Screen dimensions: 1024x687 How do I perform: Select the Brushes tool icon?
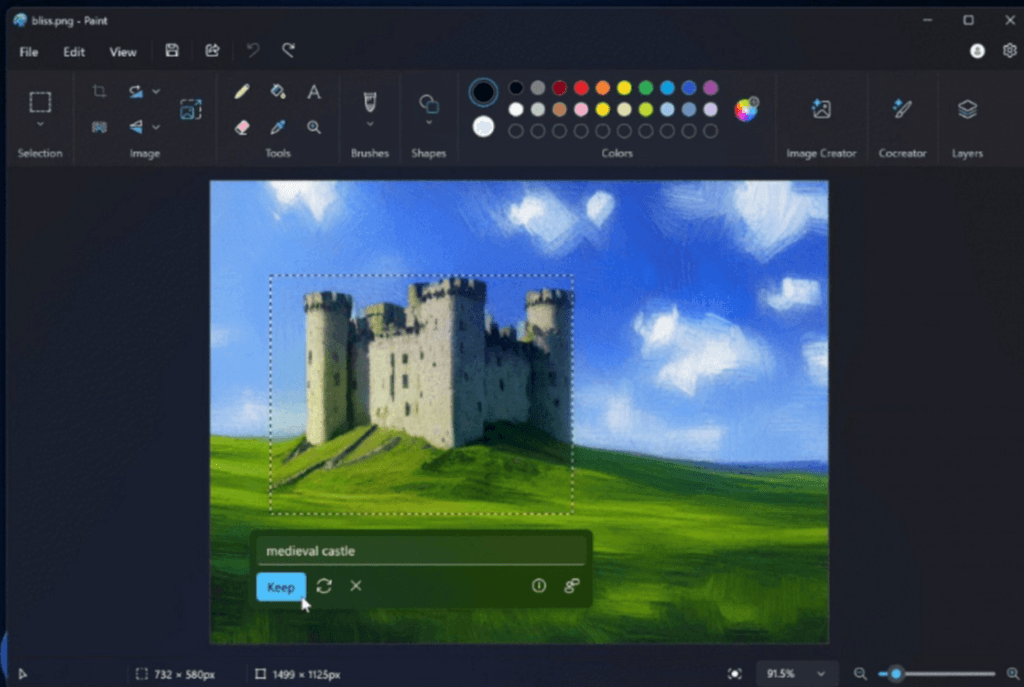(x=370, y=102)
